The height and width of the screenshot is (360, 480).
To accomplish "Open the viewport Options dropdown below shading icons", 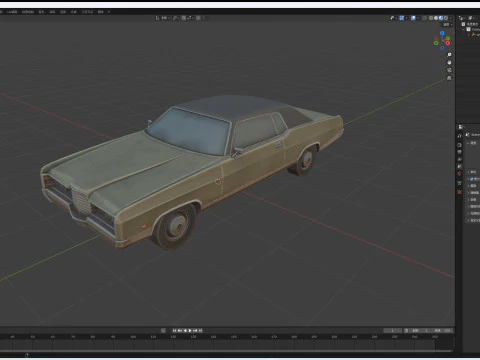I will [x=447, y=25].
